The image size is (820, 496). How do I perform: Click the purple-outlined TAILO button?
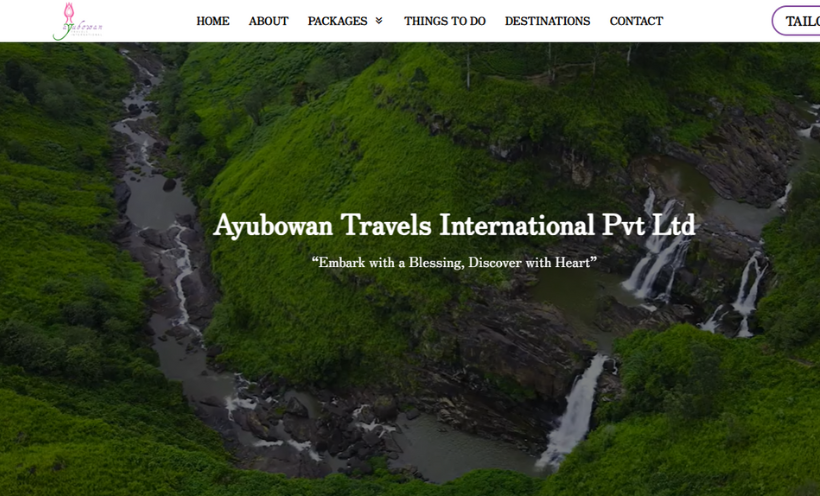796,21
